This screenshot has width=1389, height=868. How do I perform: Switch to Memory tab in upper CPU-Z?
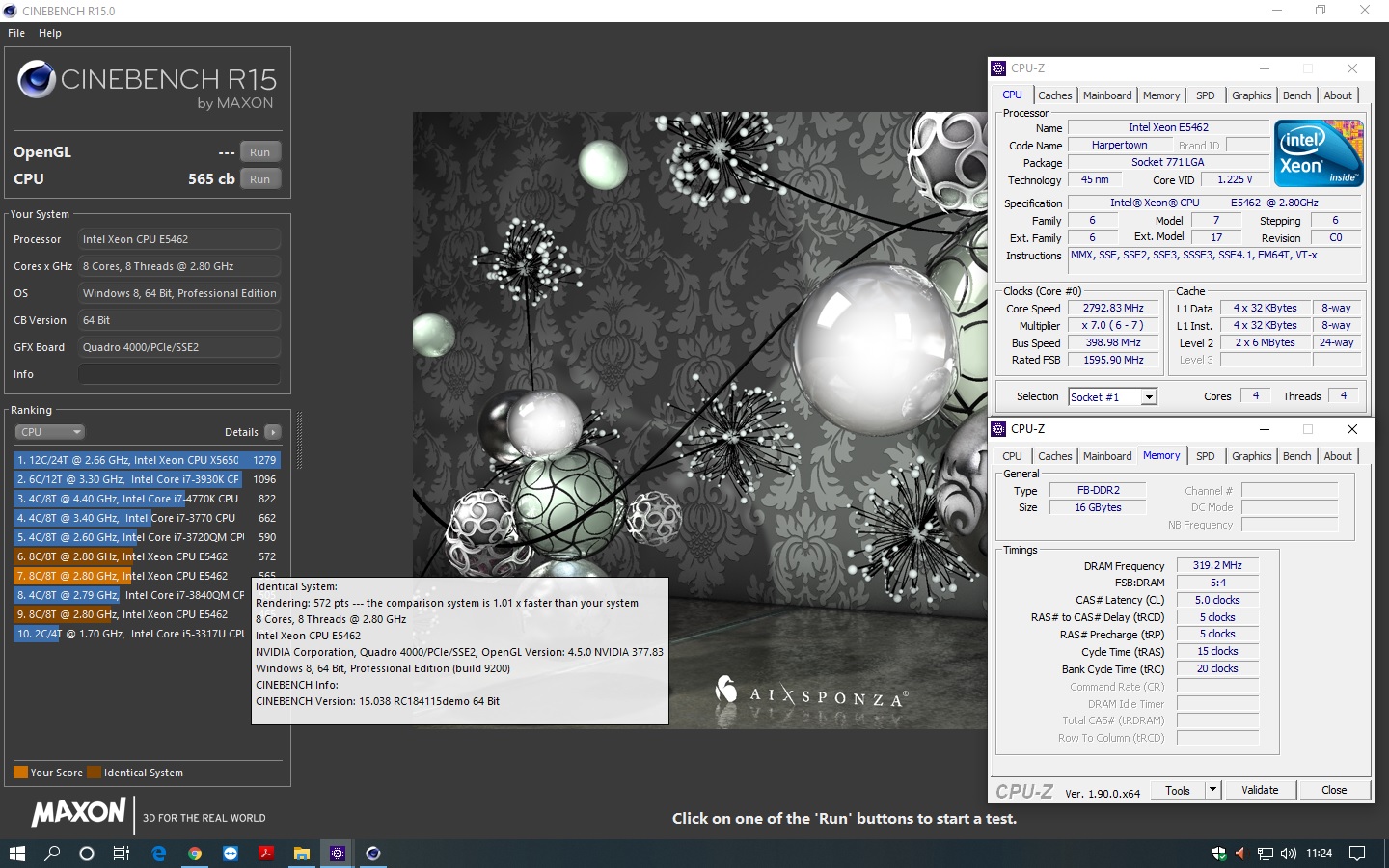[1161, 95]
